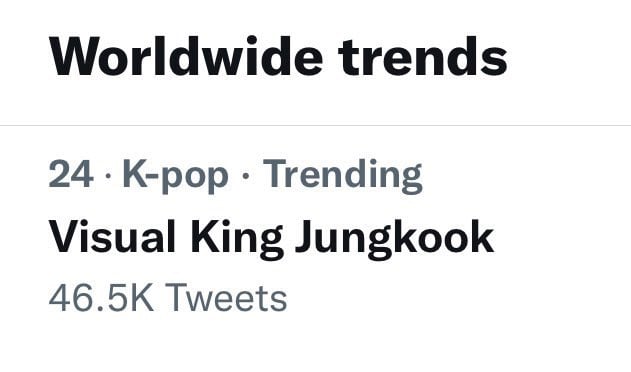Click the rank number 24
This screenshot has width=631, height=372.
(x=71, y=174)
